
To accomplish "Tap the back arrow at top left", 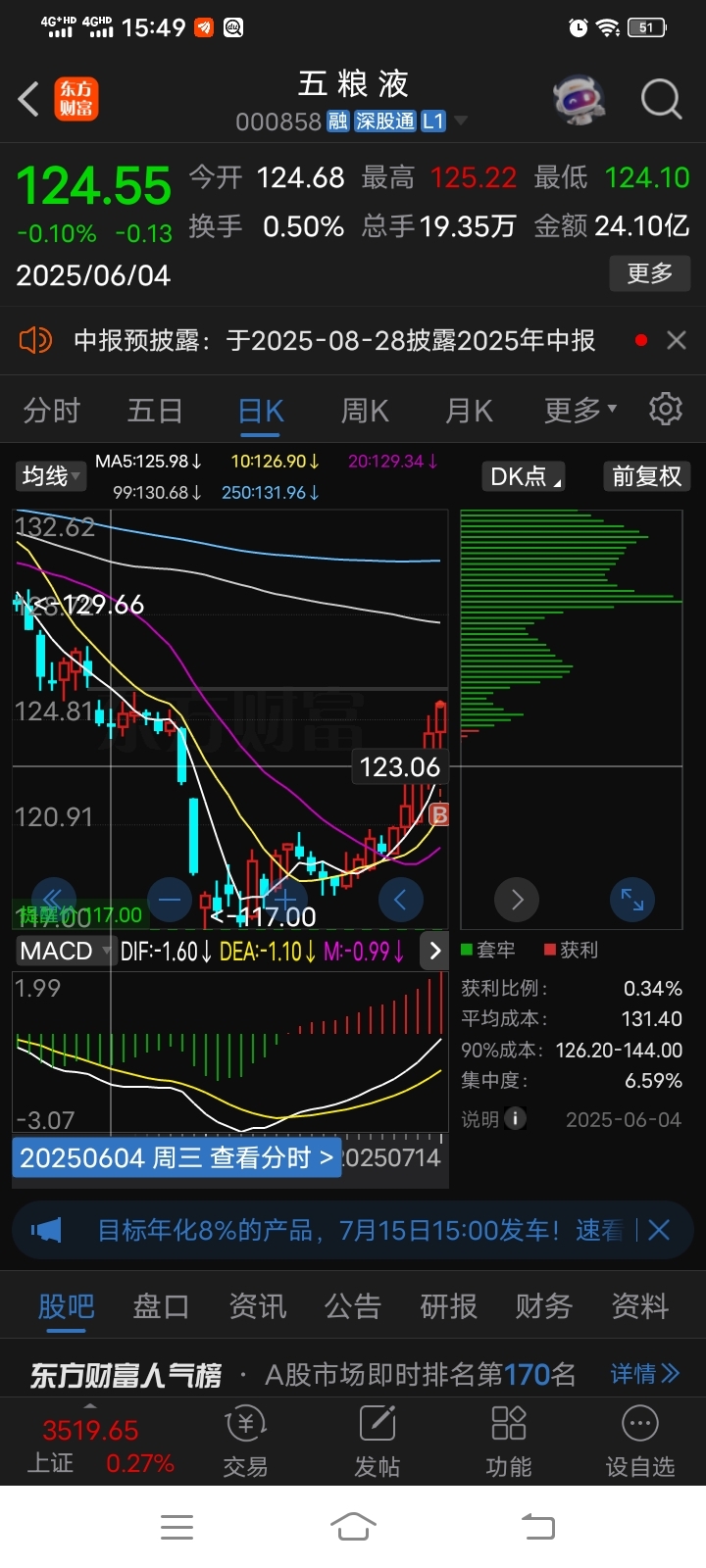I will point(28,99).
